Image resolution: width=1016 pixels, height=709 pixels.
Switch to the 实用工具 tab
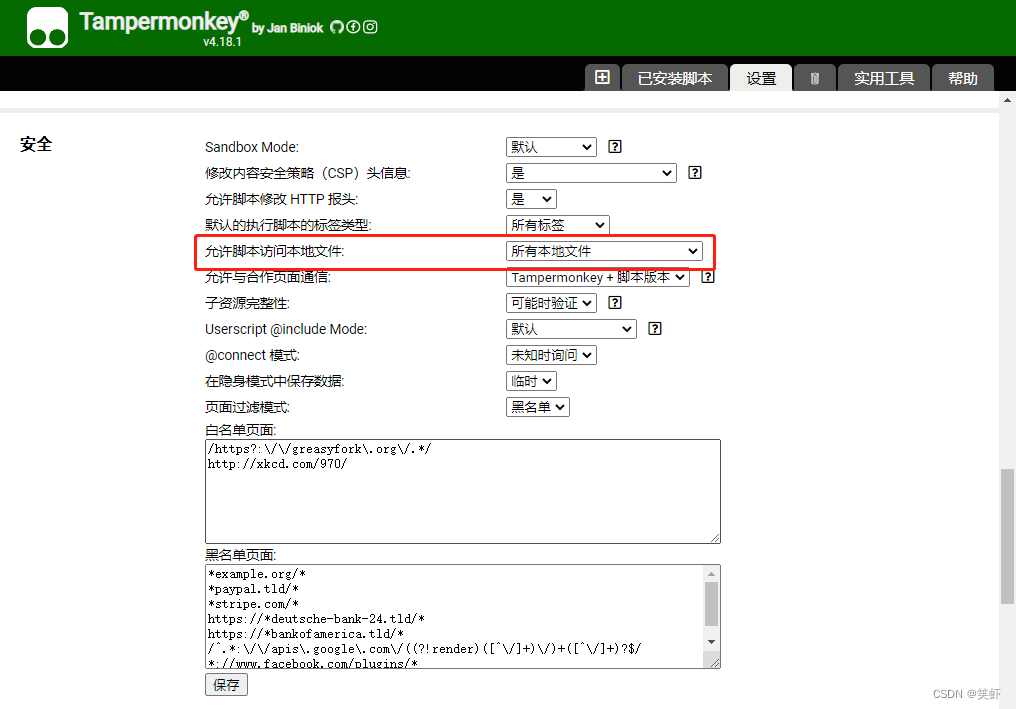coord(884,78)
